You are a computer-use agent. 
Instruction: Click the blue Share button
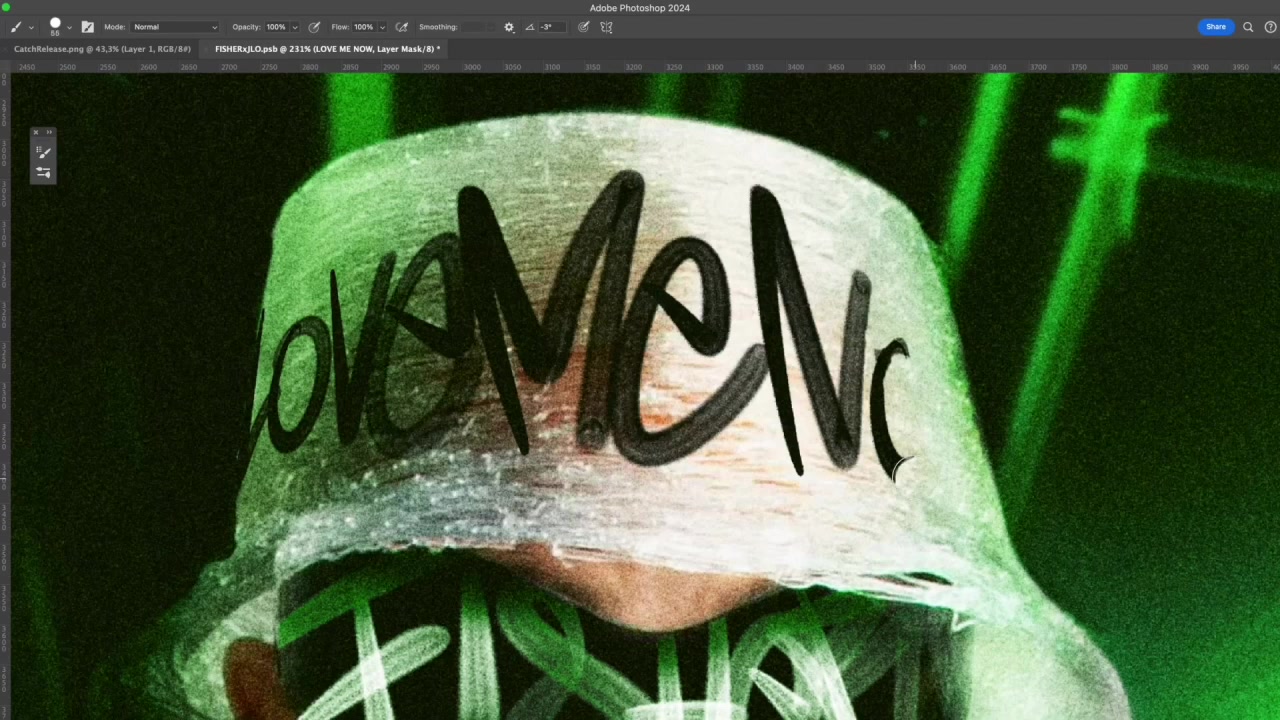1215,27
